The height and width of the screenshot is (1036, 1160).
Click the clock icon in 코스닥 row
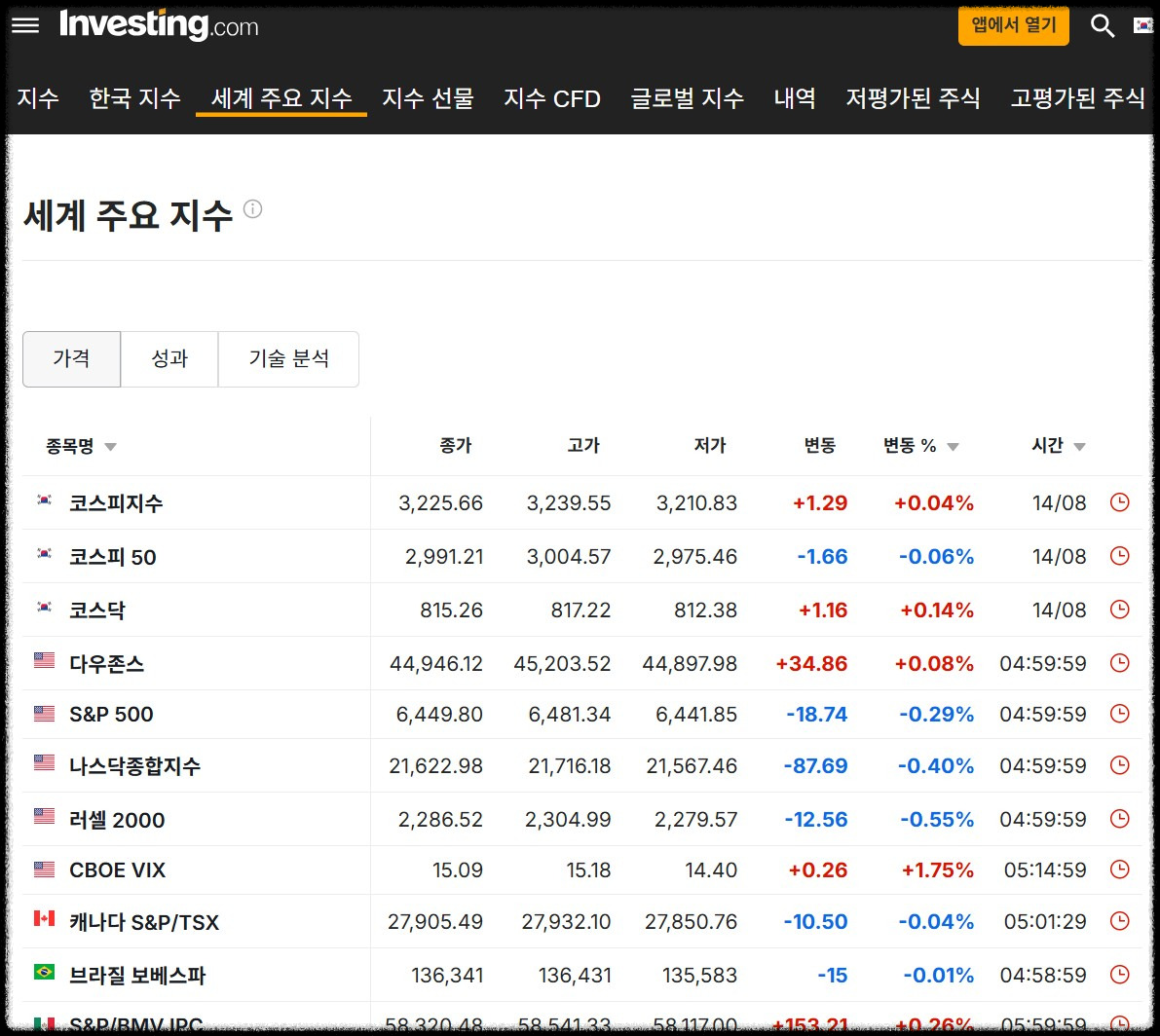[1120, 610]
